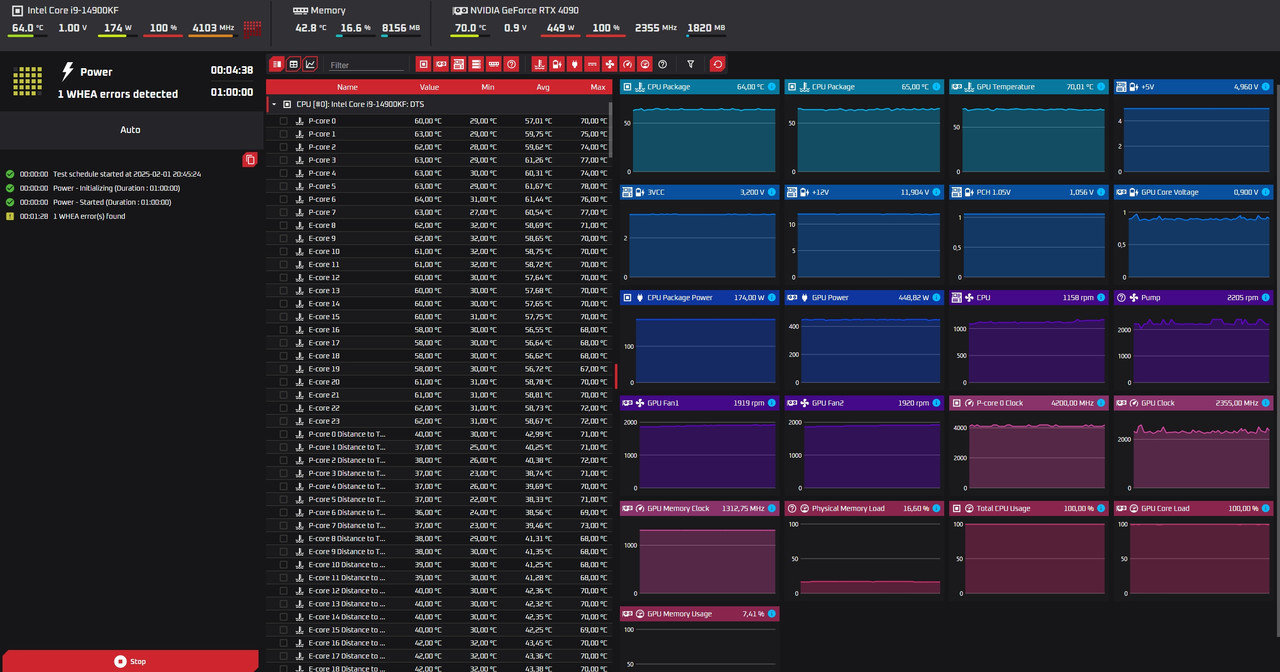Switch to combined table and graphs view
Viewport: 1280px width, 672px height.
[277, 64]
